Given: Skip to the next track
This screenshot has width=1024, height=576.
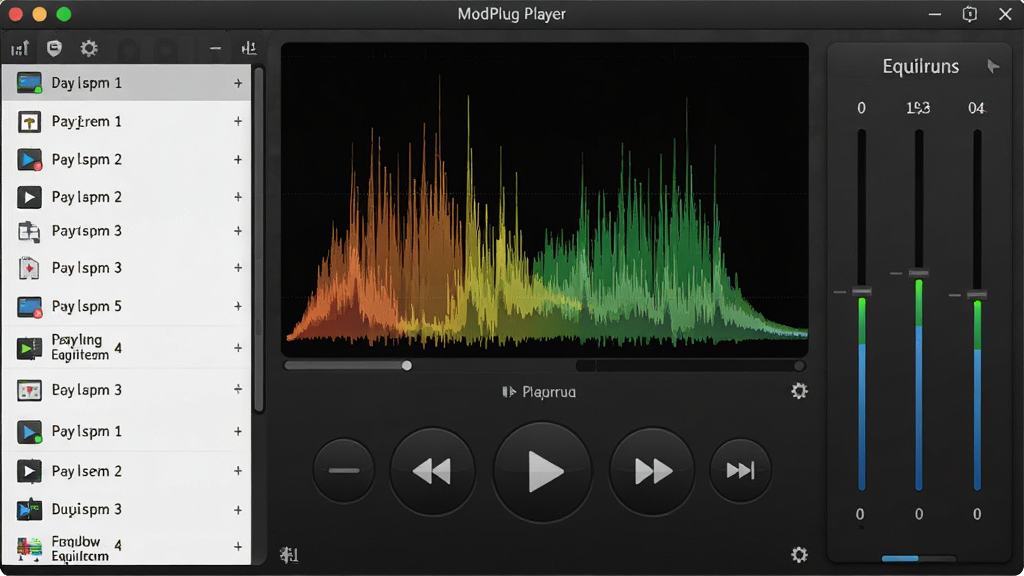Looking at the screenshot, I should click(741, 470).
